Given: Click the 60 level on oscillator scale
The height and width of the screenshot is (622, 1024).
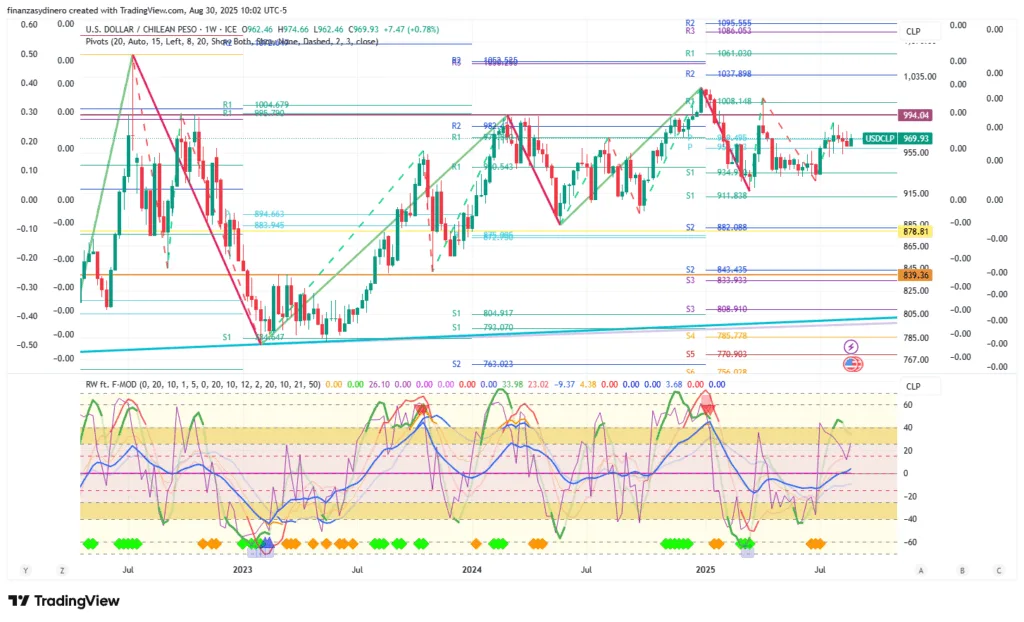Looking at the screenshot, I should click(908, 405).
